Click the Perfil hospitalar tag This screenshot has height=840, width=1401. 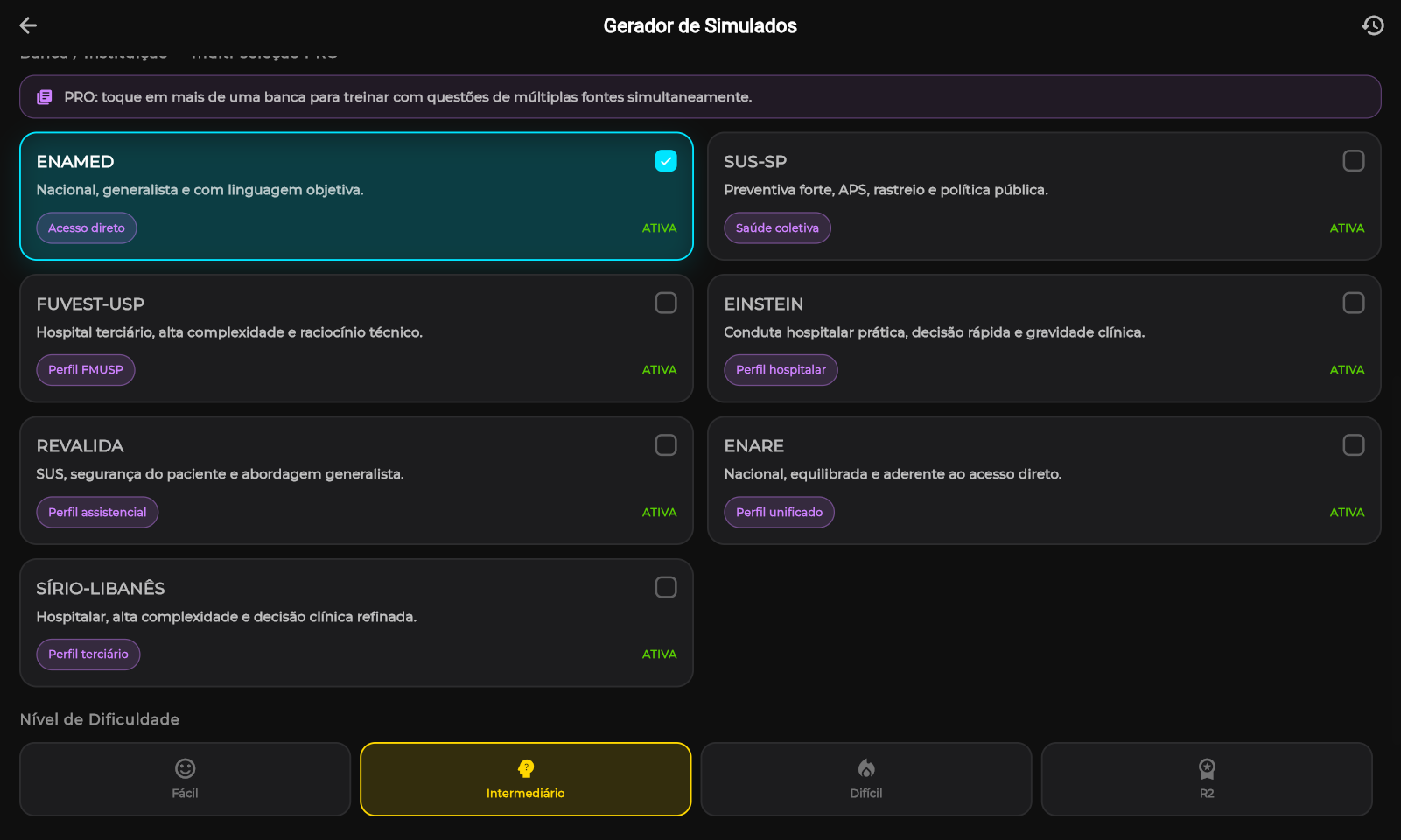point(781,370)
